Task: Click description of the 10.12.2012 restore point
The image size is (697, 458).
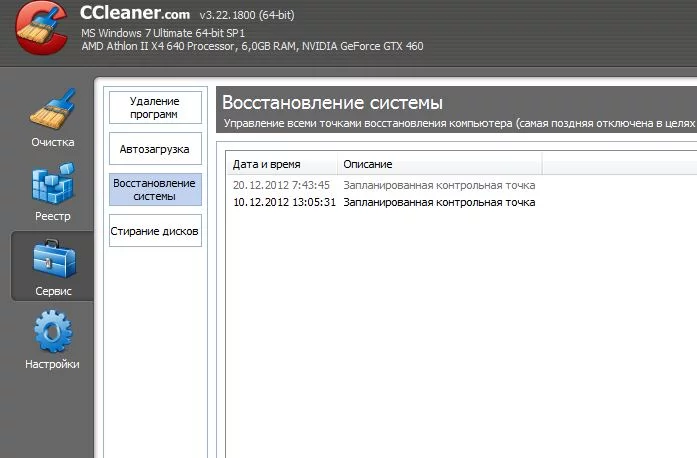Action: [x=439, y=202]
